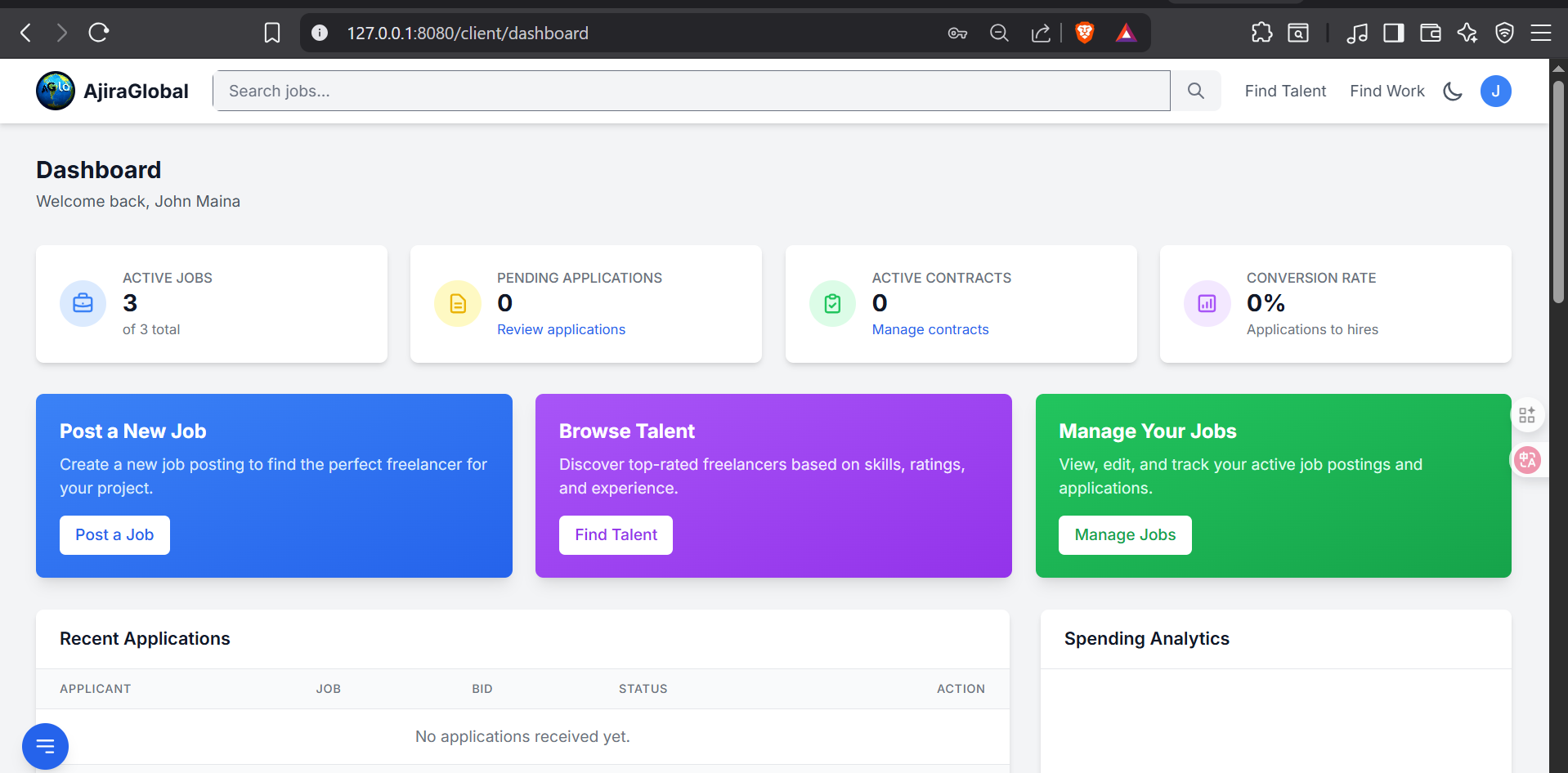
Task: Focus the Search jobs input field
Action: 691,91
